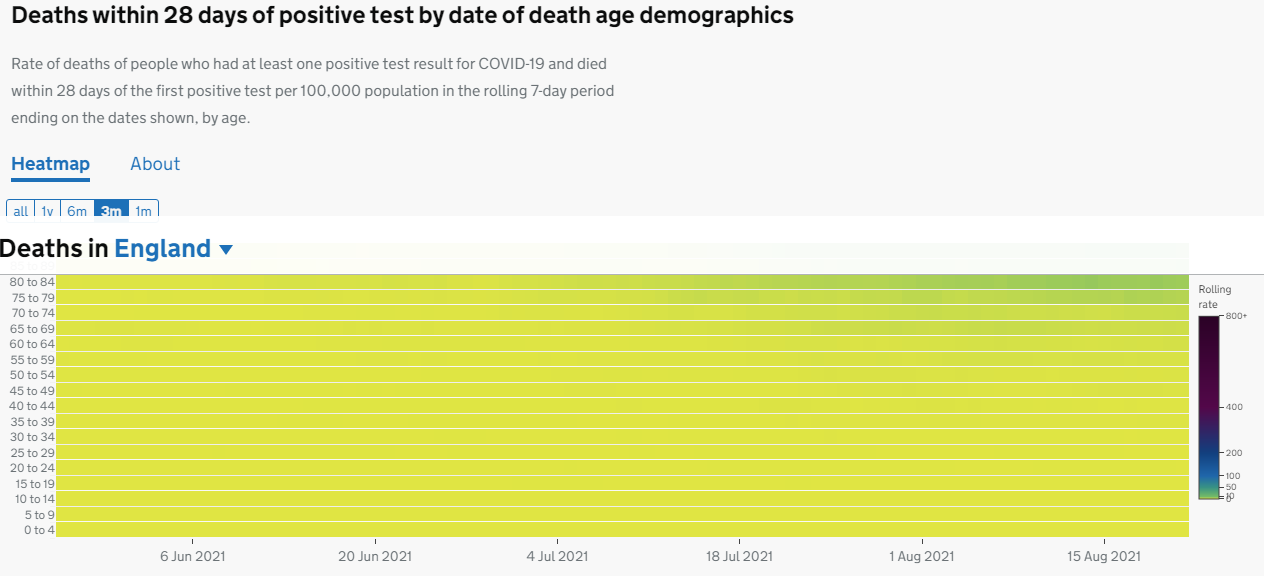Click the 1 Aug 2021 axis label

click(922, 557)
